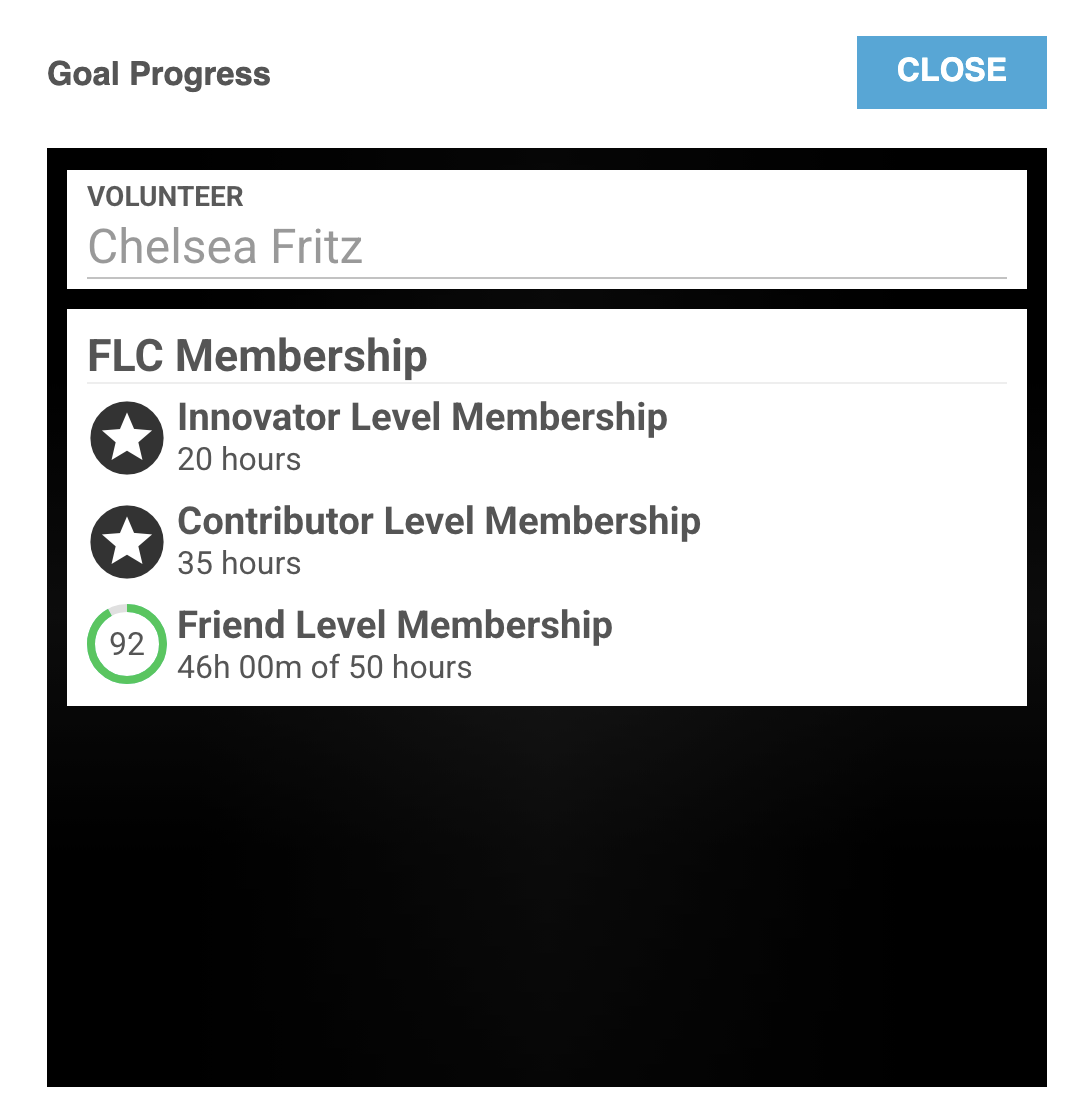
Task: Open the Friend Level Membership title
Action: [395, 625]
